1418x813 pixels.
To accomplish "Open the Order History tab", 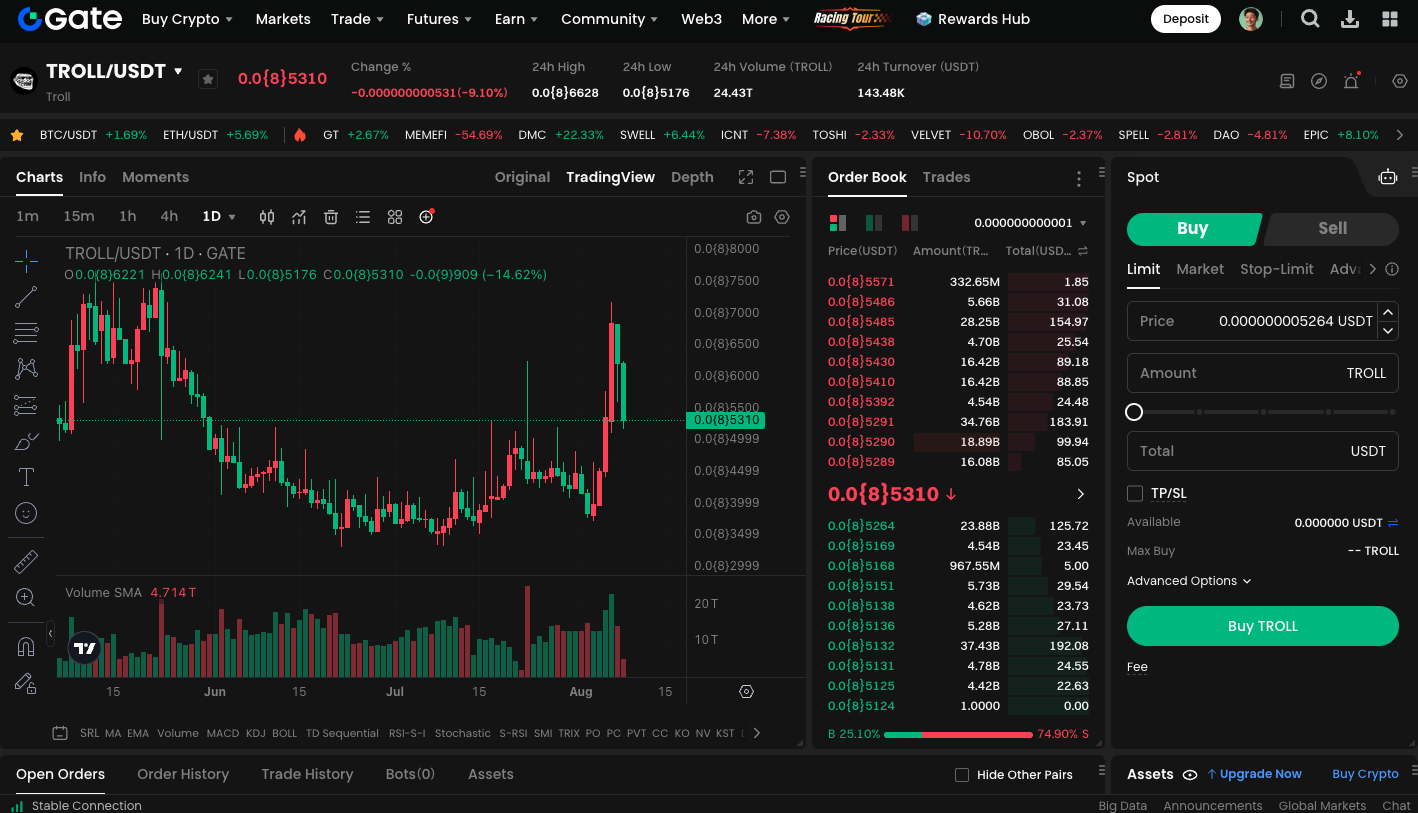I will click(183, 774).
